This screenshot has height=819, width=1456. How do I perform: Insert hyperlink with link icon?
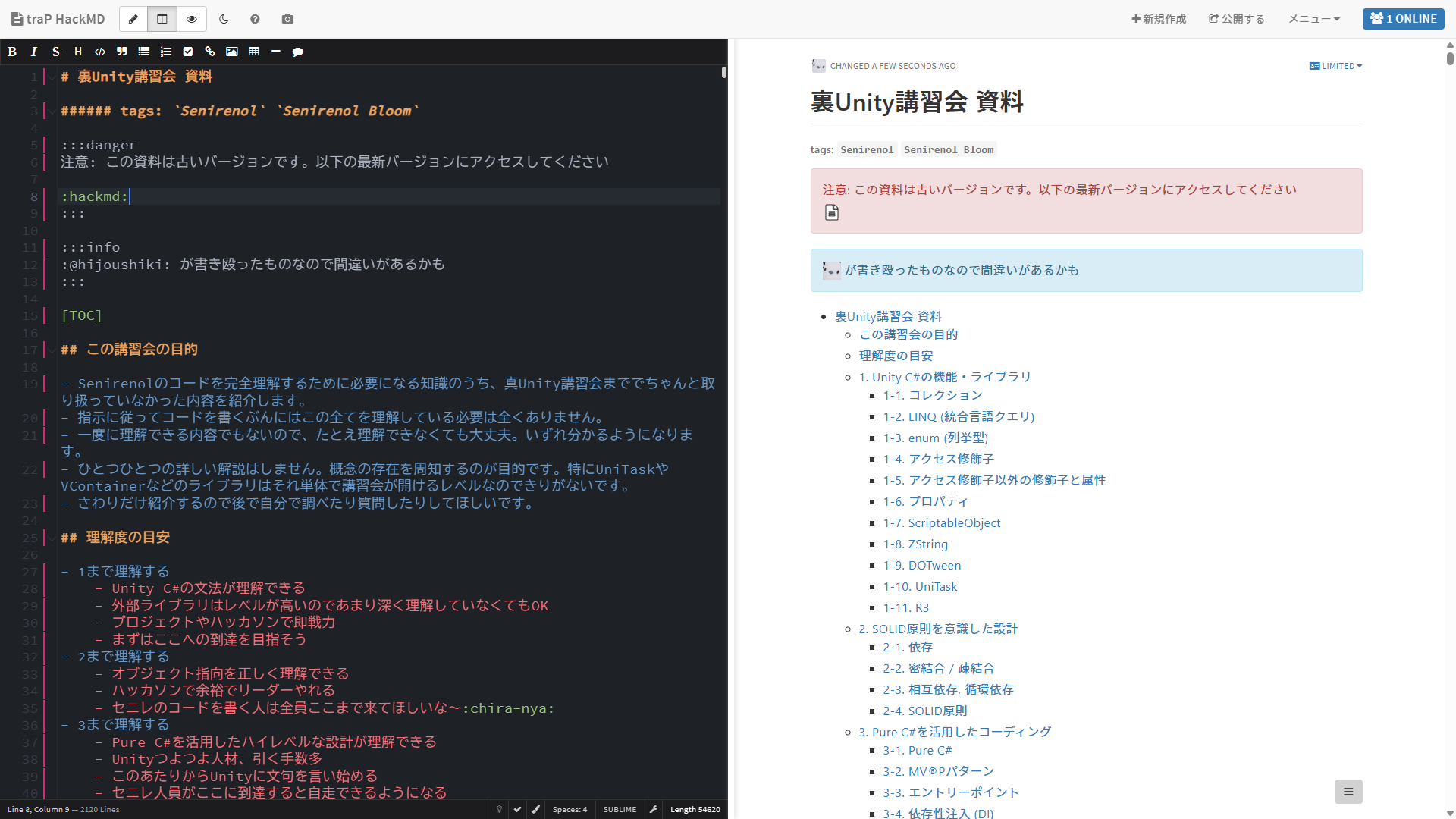(210, 52)
